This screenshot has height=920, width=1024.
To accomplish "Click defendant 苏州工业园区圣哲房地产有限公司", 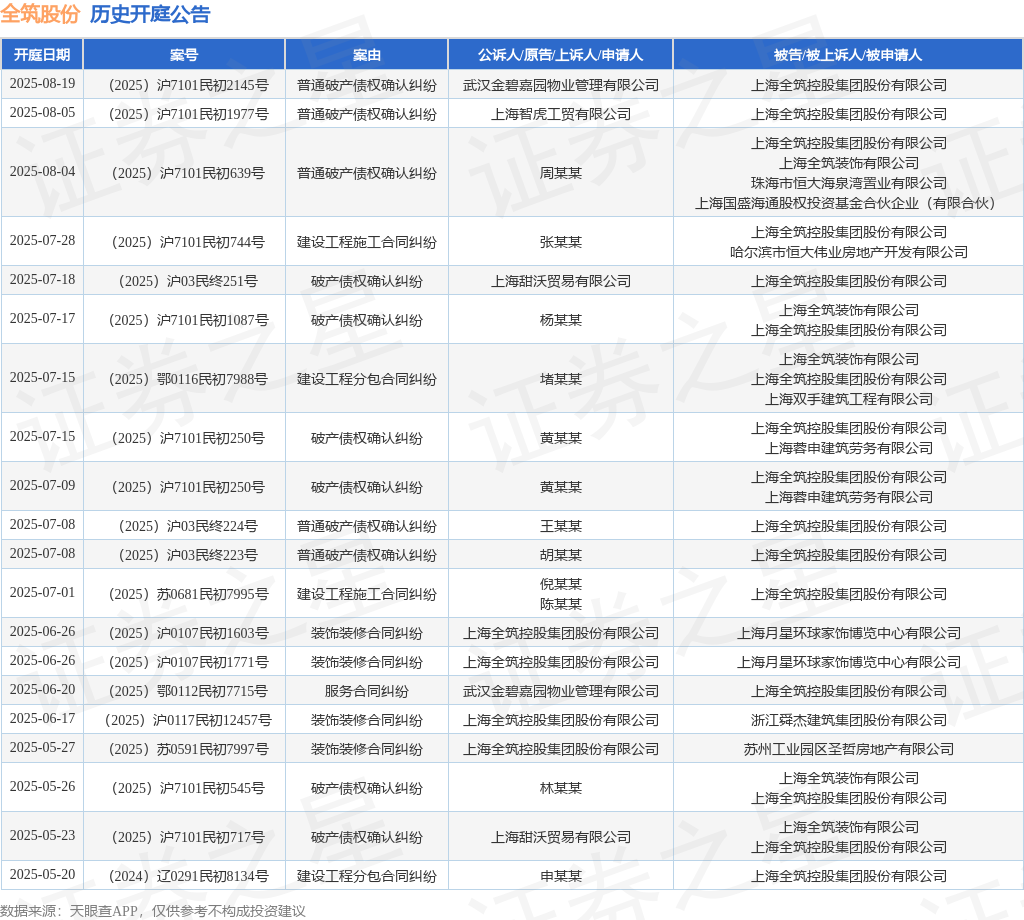I will click(x=848, y=749).
